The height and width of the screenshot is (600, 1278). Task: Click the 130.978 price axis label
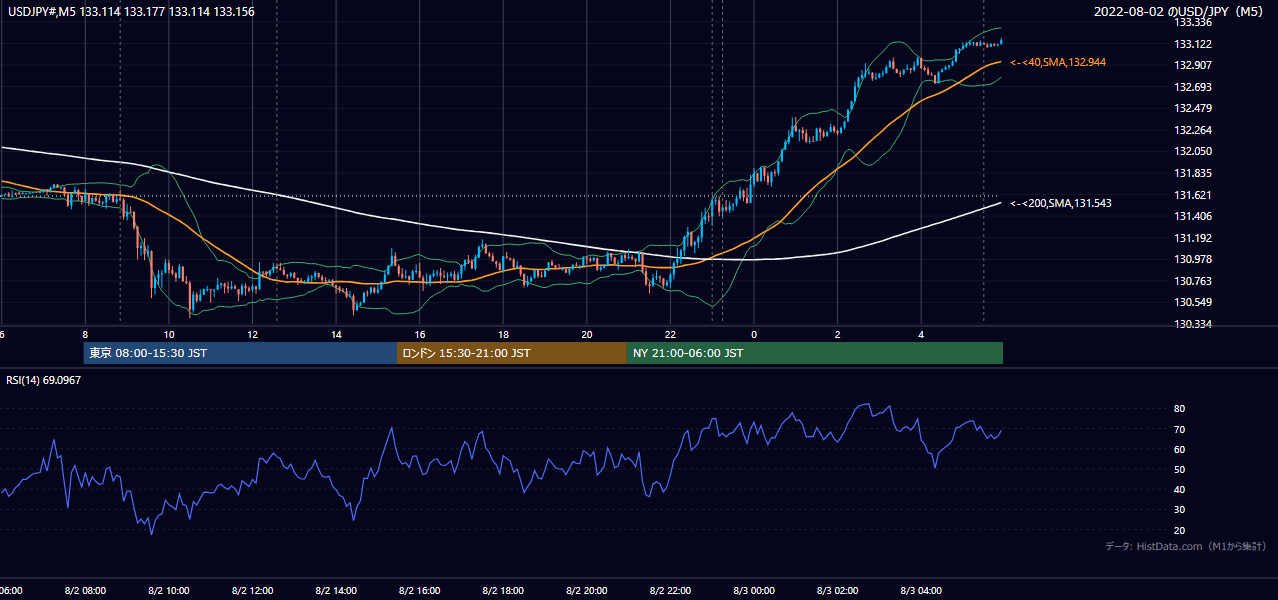coord(1193,259)
